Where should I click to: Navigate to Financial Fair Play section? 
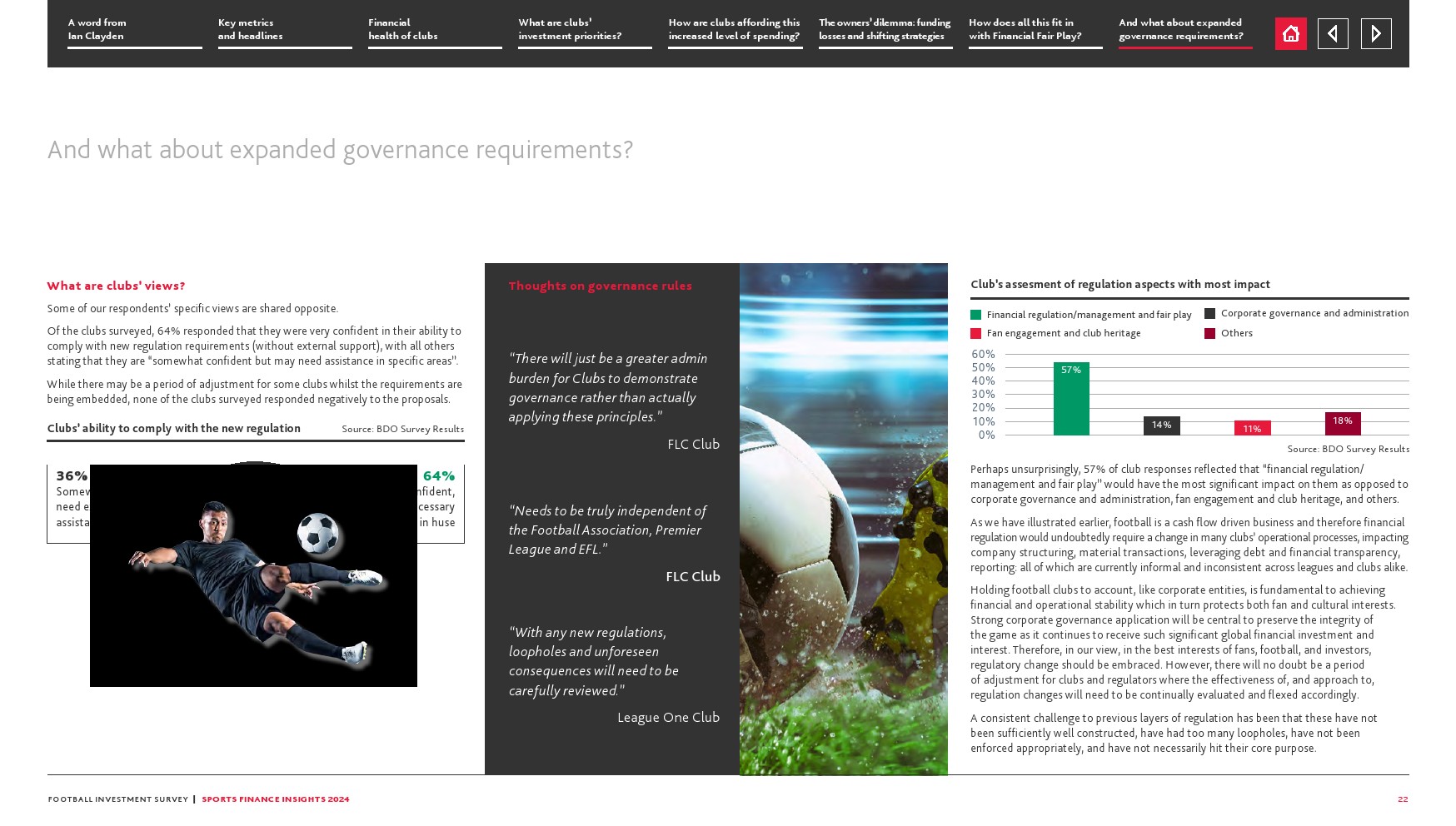(1035, 30)
